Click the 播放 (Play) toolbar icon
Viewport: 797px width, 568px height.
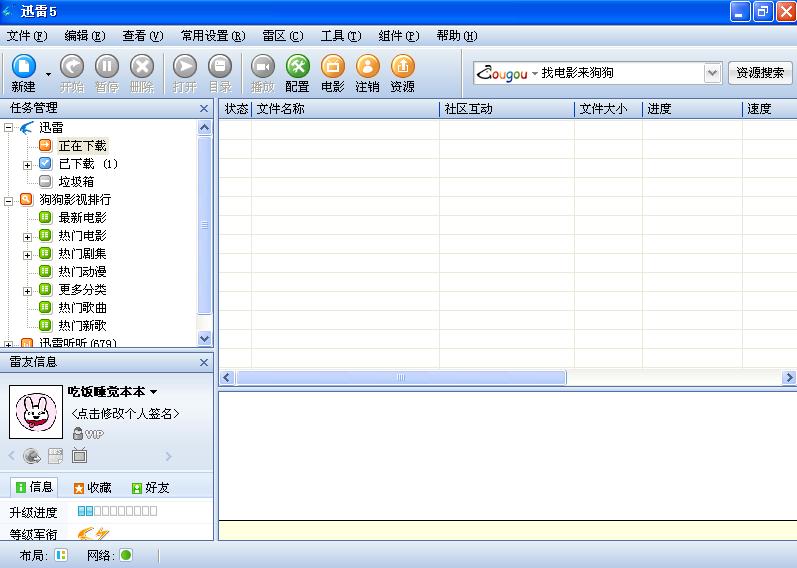point(263,73)
